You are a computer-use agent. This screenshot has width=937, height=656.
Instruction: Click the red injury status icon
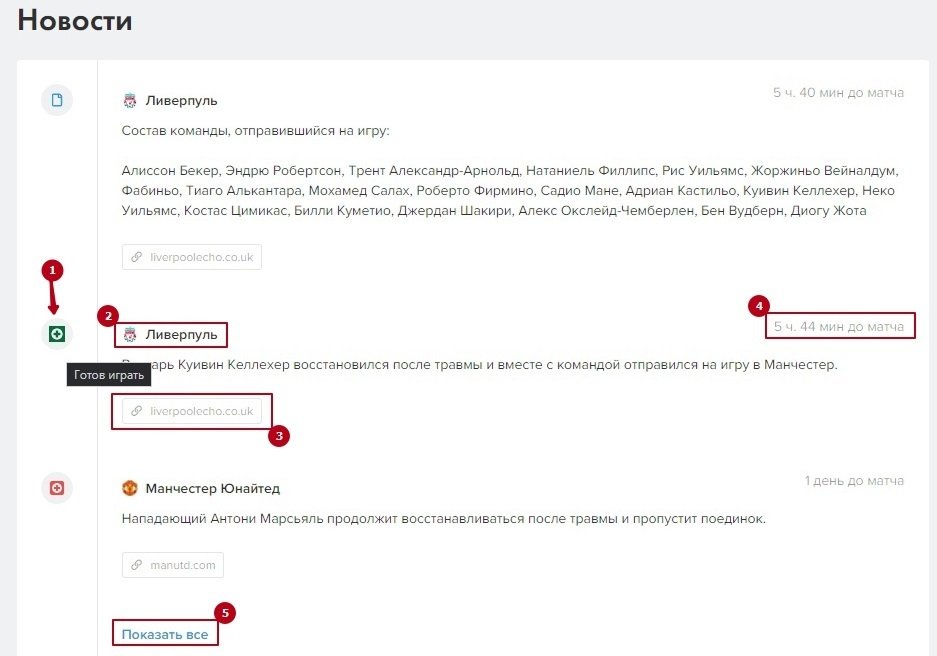(x=56, y=488)
